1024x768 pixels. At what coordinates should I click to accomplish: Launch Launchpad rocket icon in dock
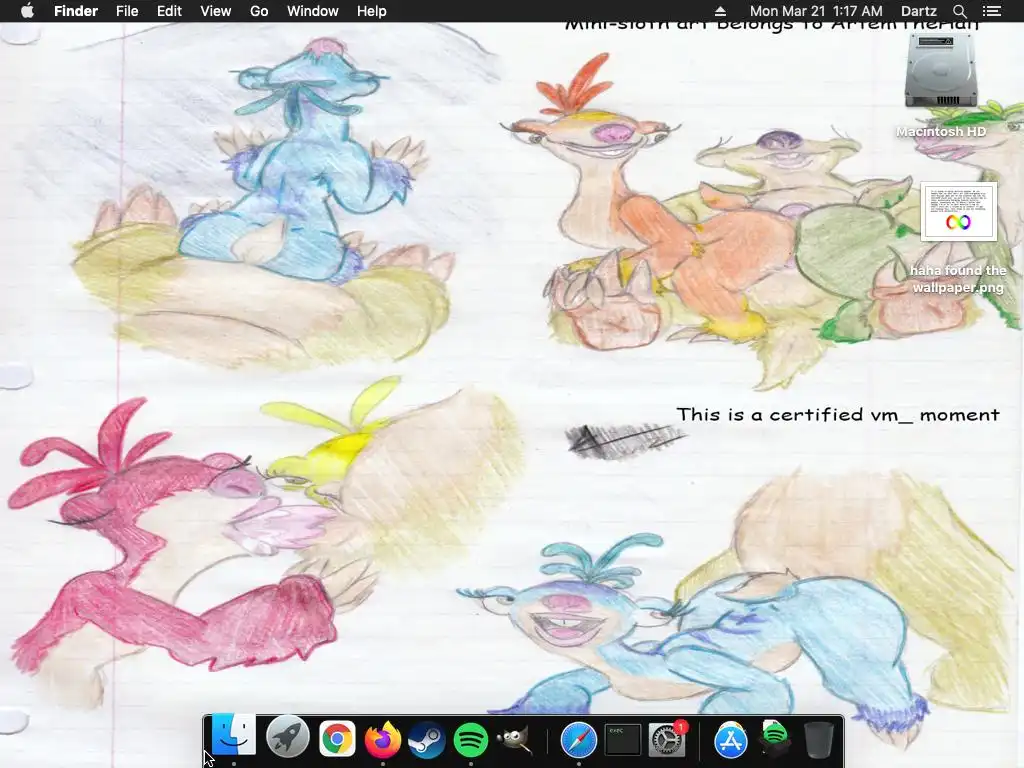click(288, 738)
